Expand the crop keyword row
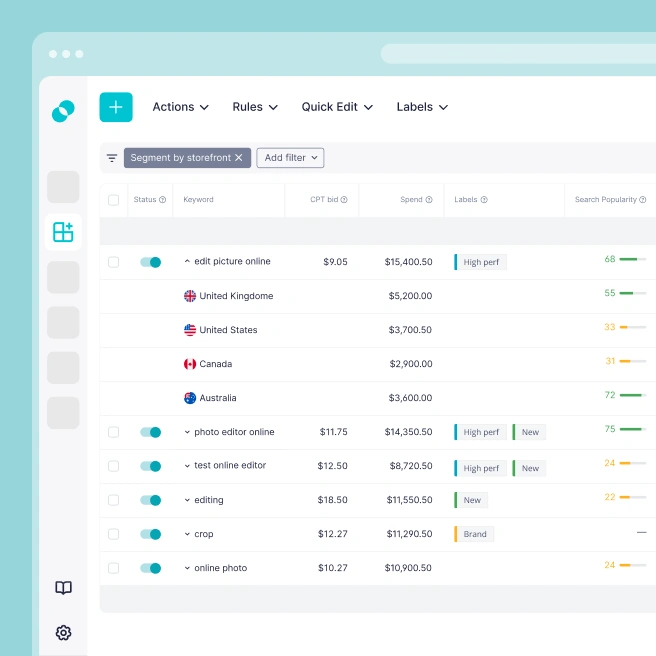The width and height of the screenshot is (656, 656). point(187,534)
